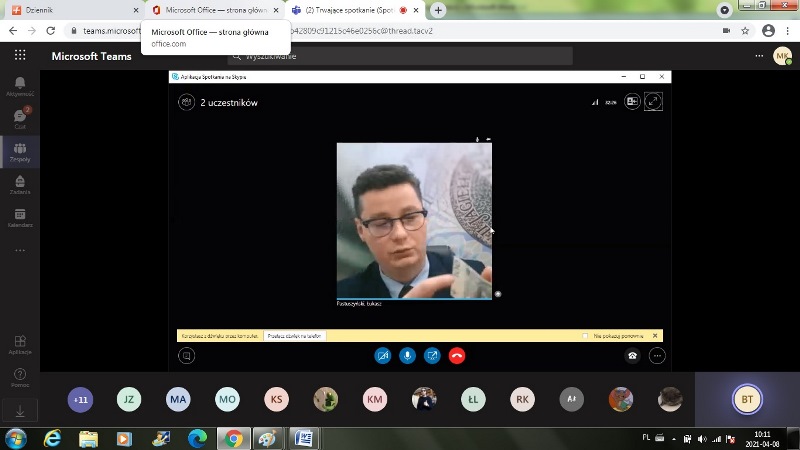800x450 pixels.
Task: Turn off the camera in Skype meeting
Action: tap(382, 355)
